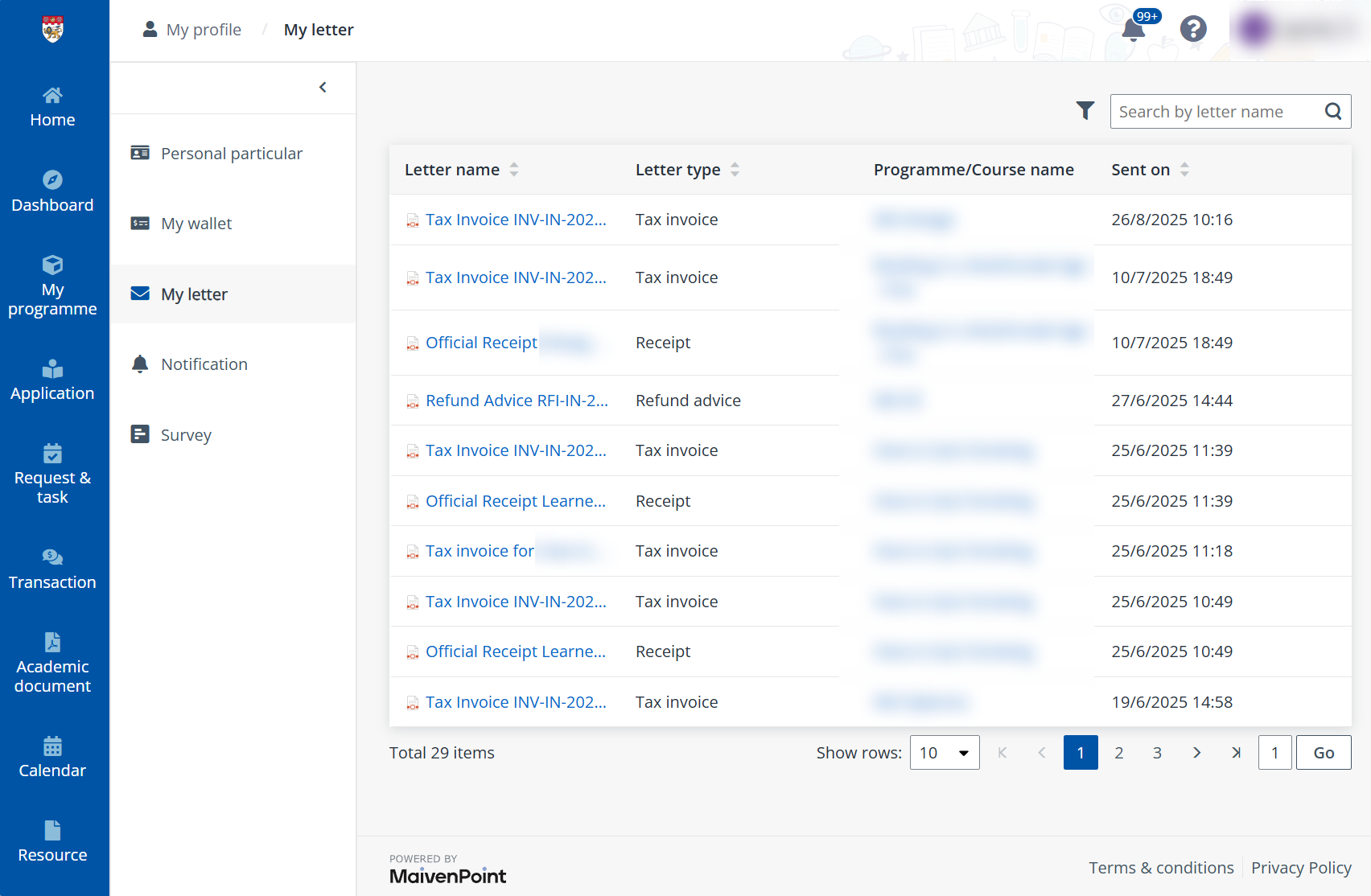Click the notification bell icon
The image size is (1371, 896).
(1133, 30)
